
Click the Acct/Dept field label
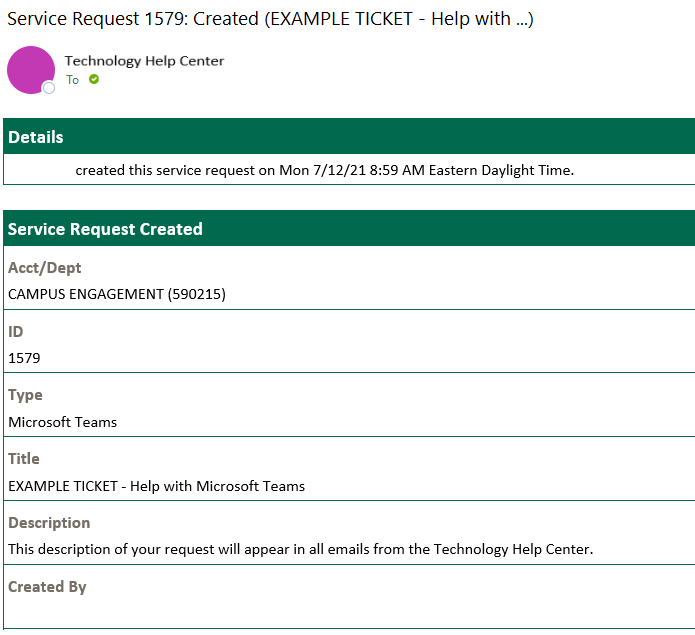click(x=45, y=268)
